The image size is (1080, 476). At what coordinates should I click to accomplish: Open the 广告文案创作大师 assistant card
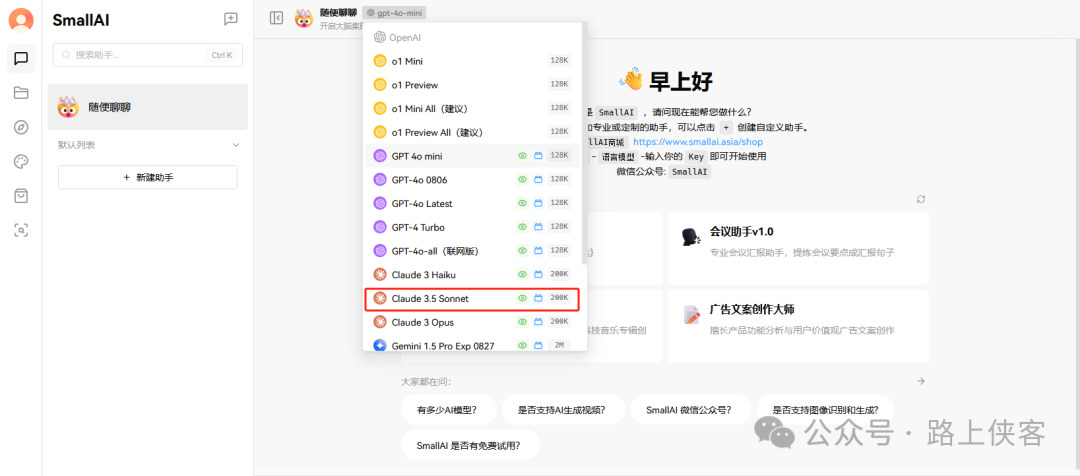point(798,326)
